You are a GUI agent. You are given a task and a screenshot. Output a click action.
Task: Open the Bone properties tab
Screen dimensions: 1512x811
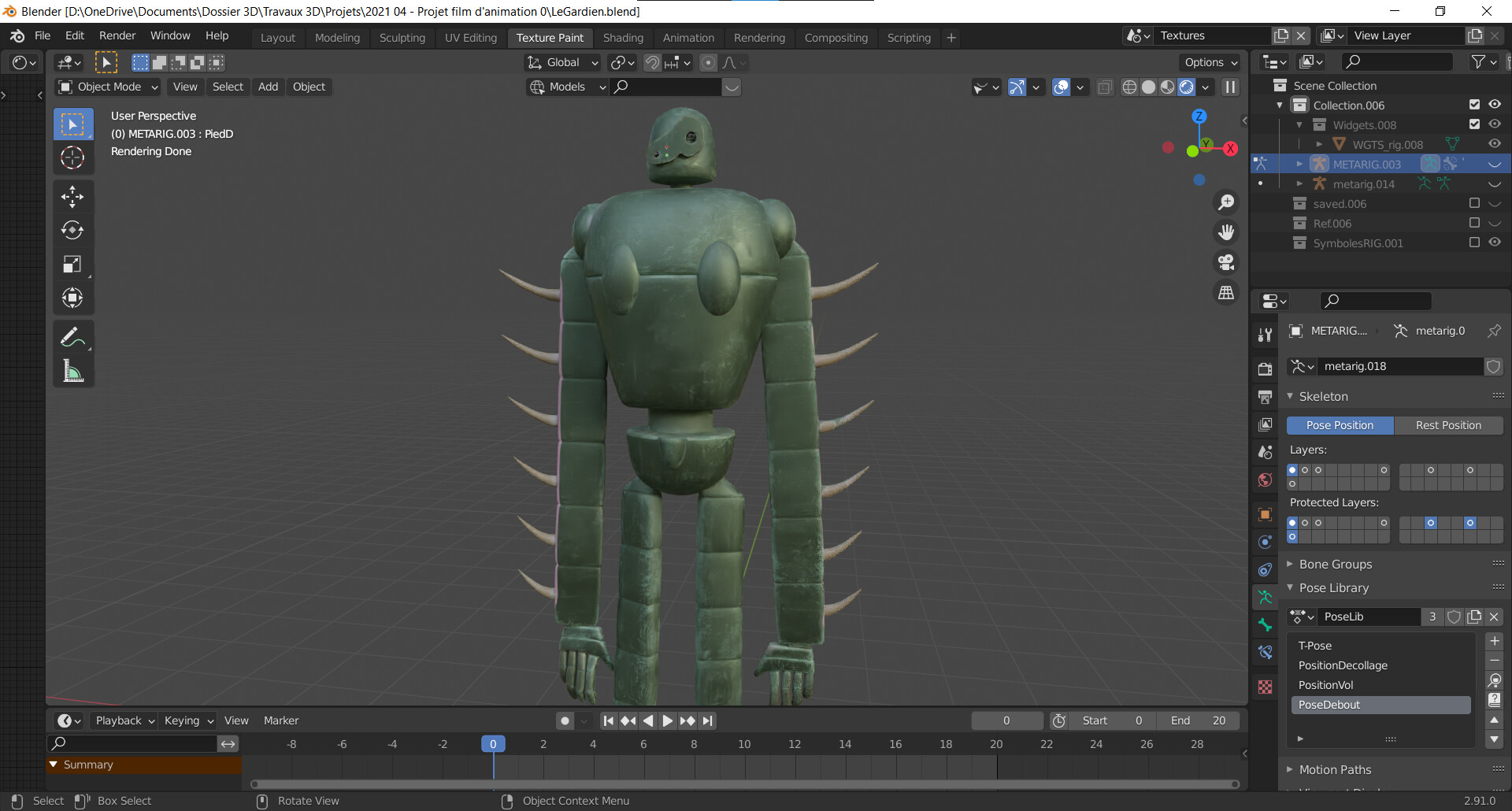(x=1266, y=624)
